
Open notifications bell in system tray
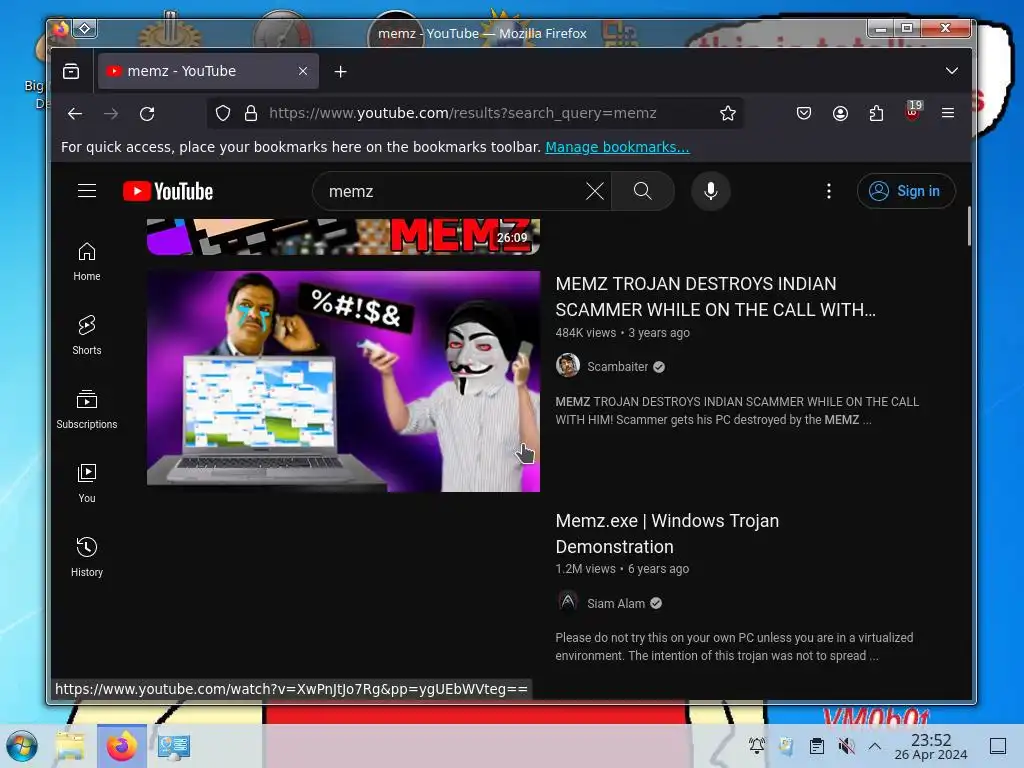click(x=757, y=746)
